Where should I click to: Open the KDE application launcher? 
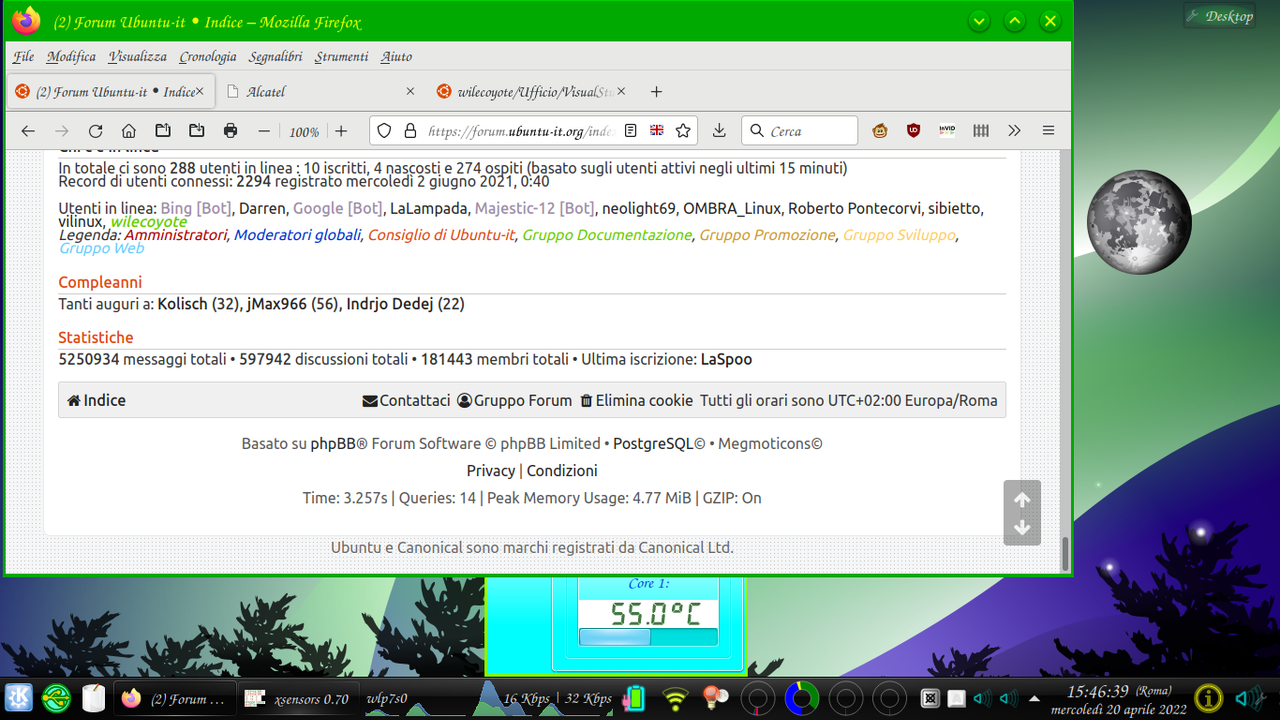[x=19, y=698]
